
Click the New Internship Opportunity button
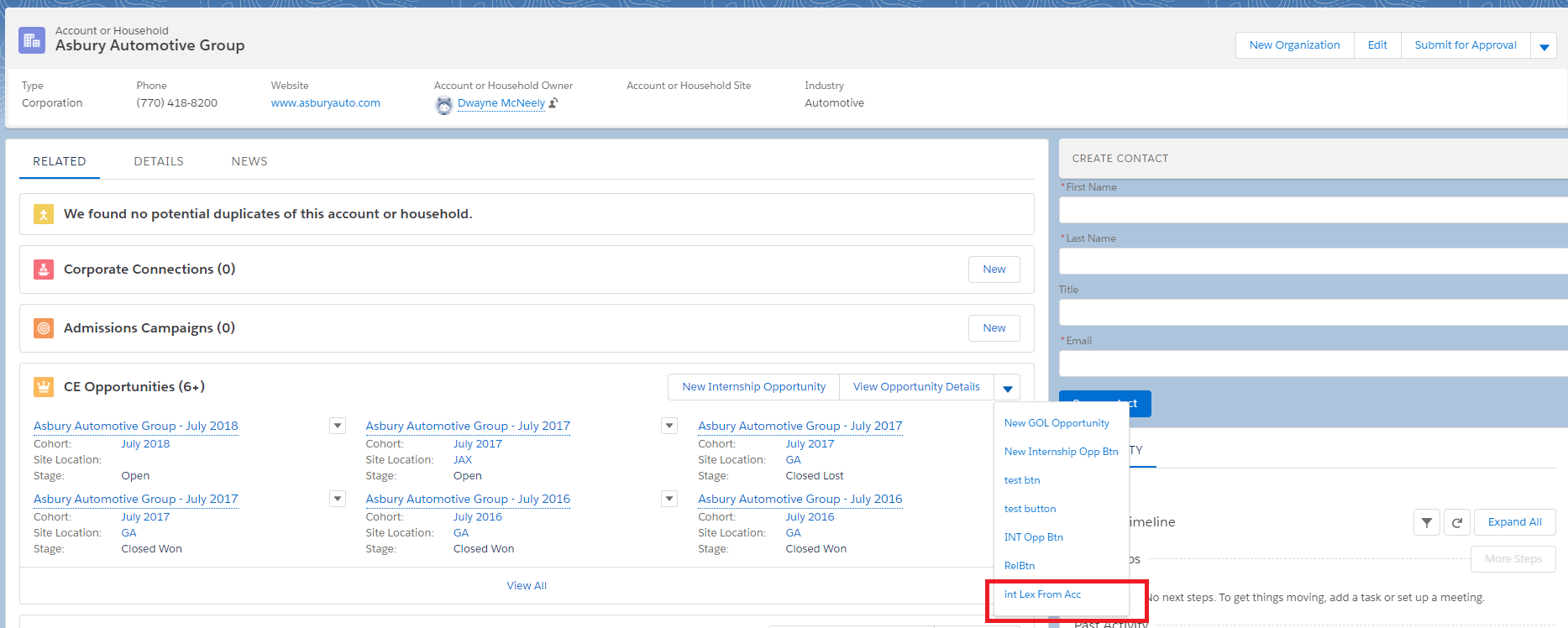click(753, 387)
